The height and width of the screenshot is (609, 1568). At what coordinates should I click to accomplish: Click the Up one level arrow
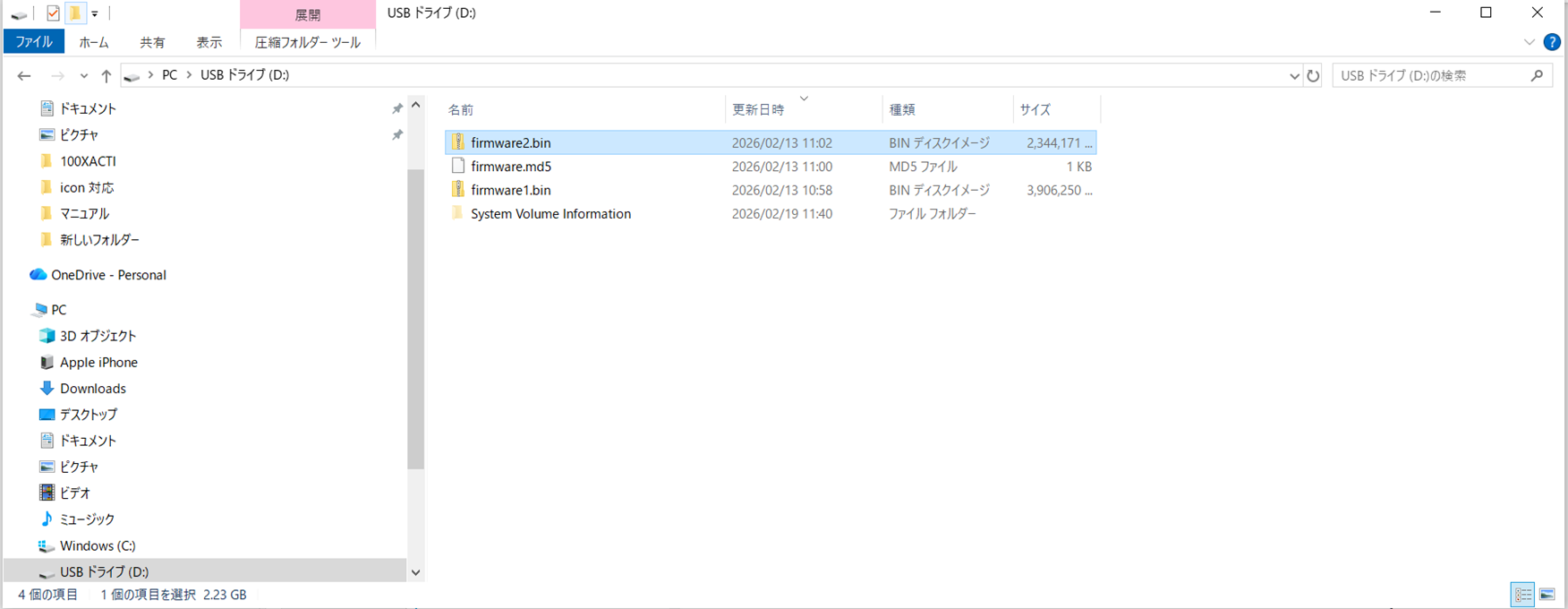pos(106,76)
